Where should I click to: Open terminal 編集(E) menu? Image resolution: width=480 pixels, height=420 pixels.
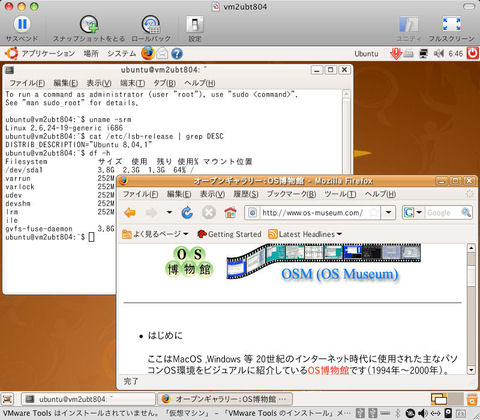pyautogui.click(x=66, y=83)
